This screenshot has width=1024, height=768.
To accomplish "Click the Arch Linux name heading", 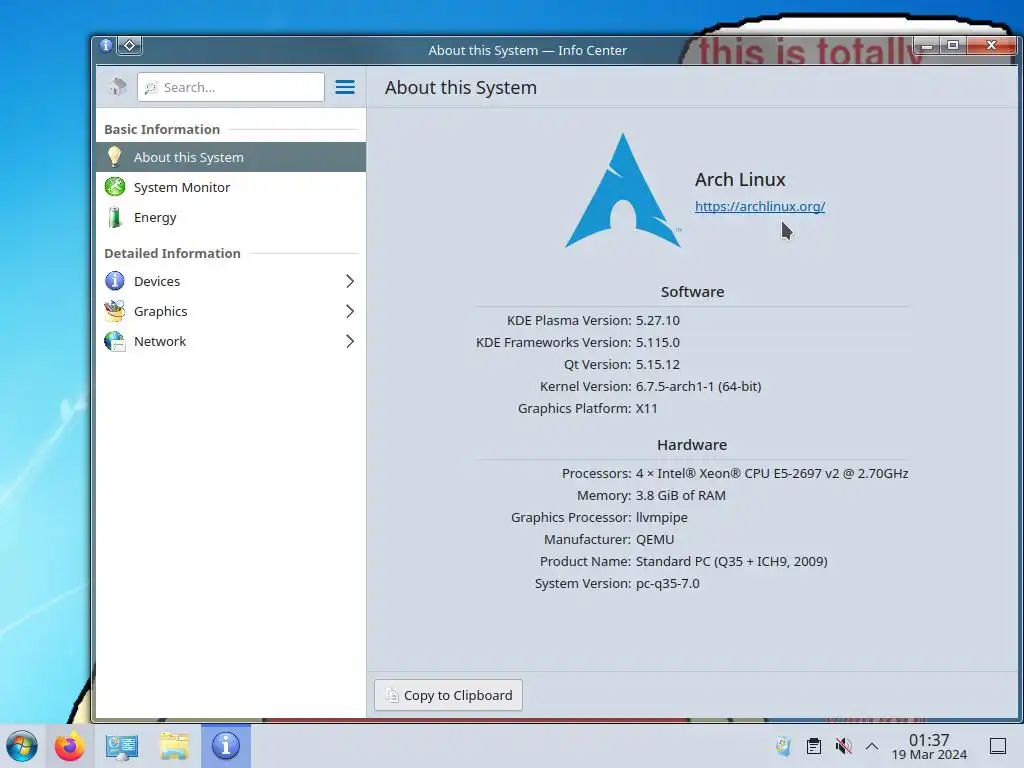I will pyautogui.click(x=740, y=180).
